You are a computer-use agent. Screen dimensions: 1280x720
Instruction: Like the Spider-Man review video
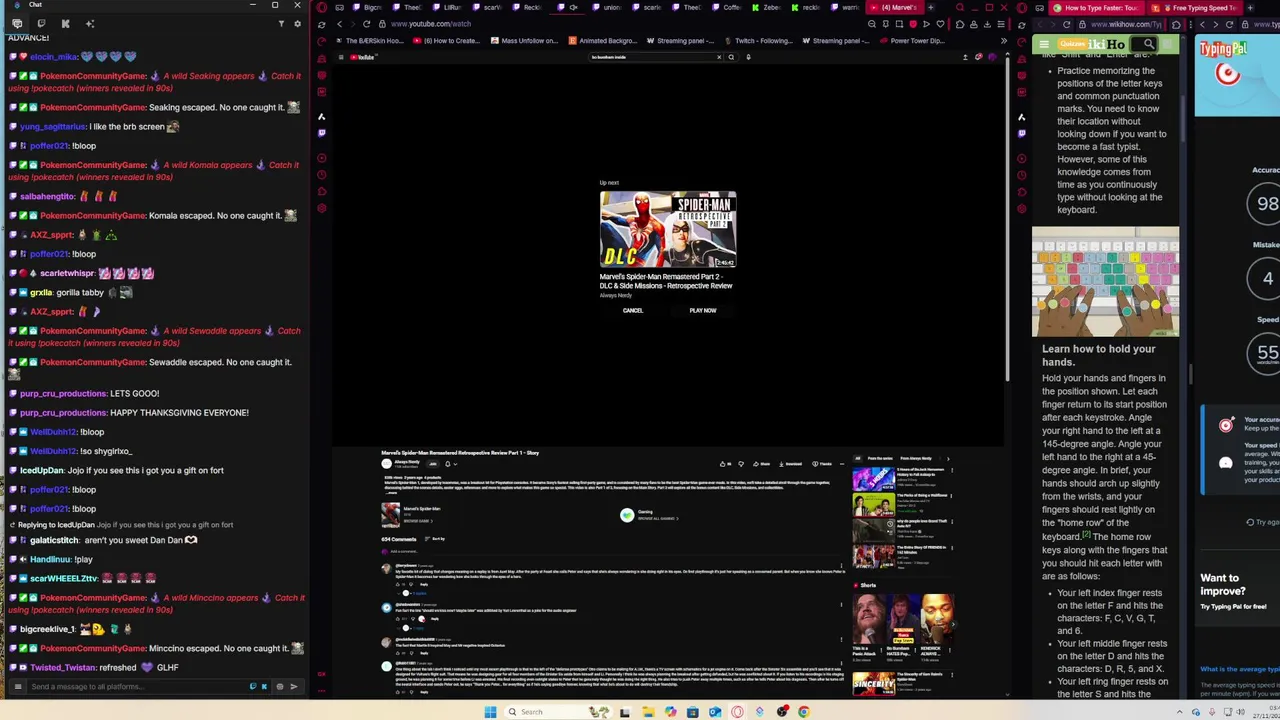click(x=724, y=464)
